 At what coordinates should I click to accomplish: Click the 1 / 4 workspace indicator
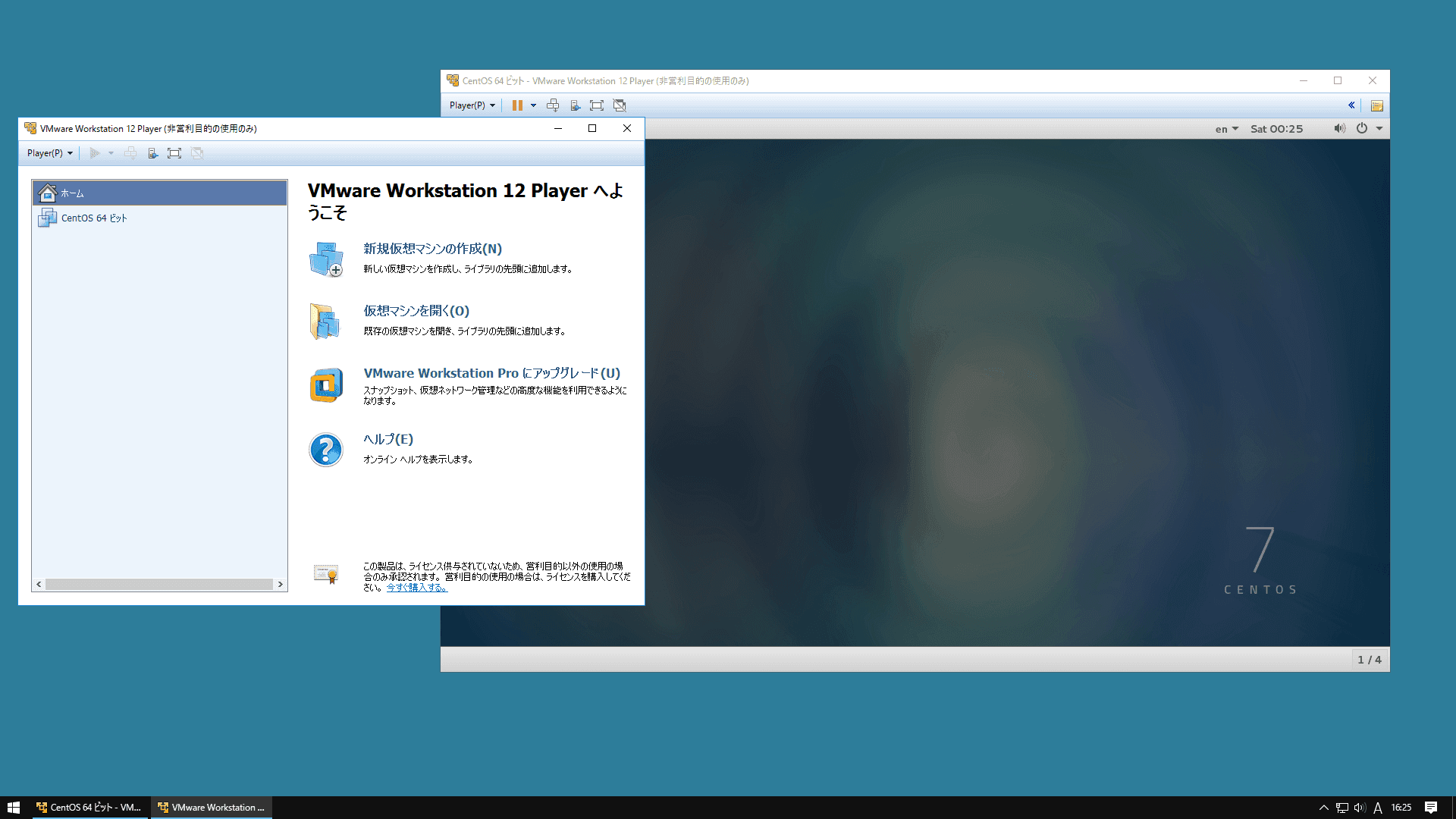tap(1369, 660)
